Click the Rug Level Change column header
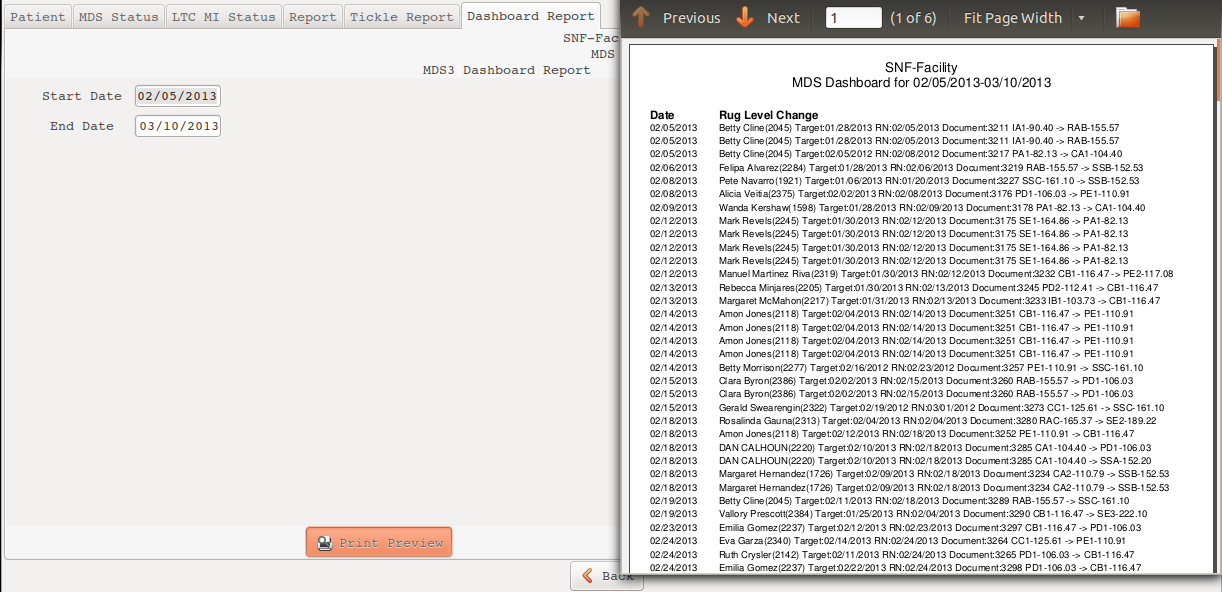Image resolution: width=1222 pixels, height=592 pixels. (x=768, y=115)
